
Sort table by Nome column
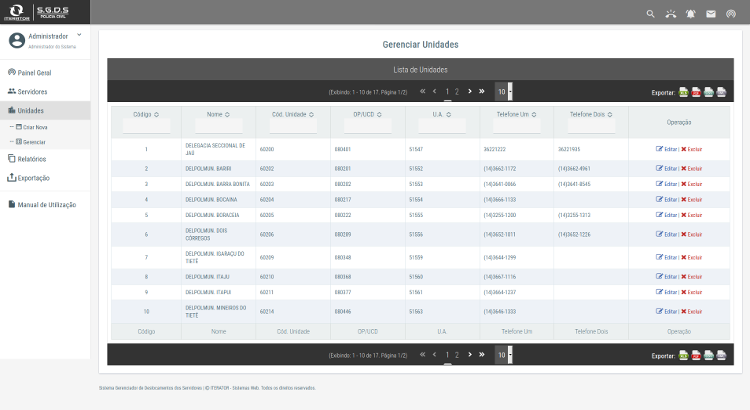tap(227, 115)
